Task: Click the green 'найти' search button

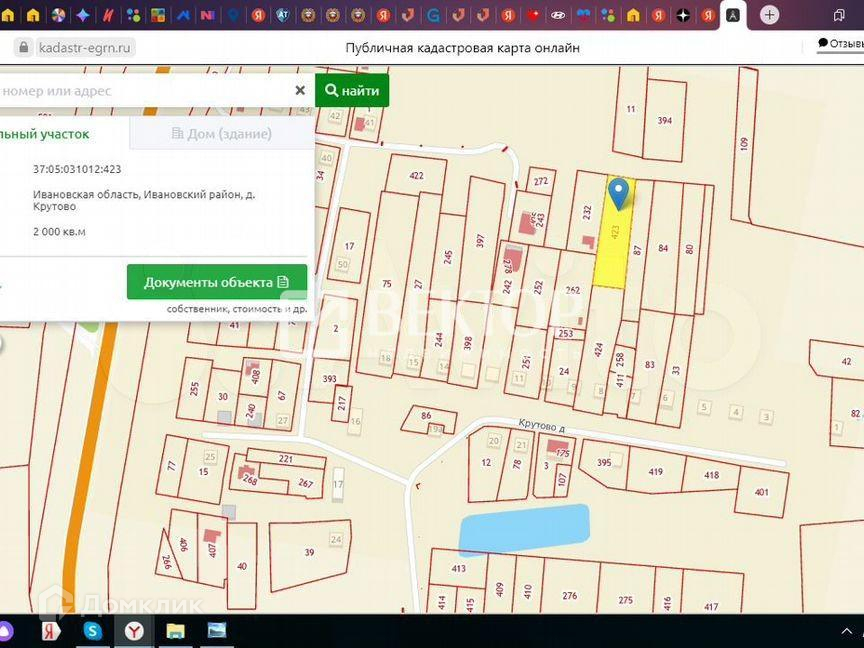Action: 352,90
